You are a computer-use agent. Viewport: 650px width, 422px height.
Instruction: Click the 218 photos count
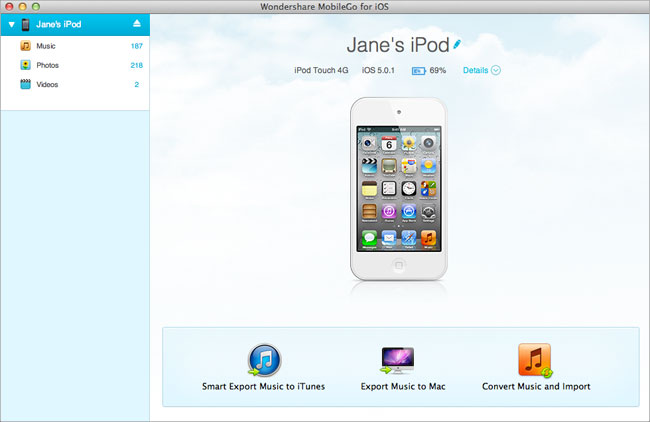click(x=137, y=65)
